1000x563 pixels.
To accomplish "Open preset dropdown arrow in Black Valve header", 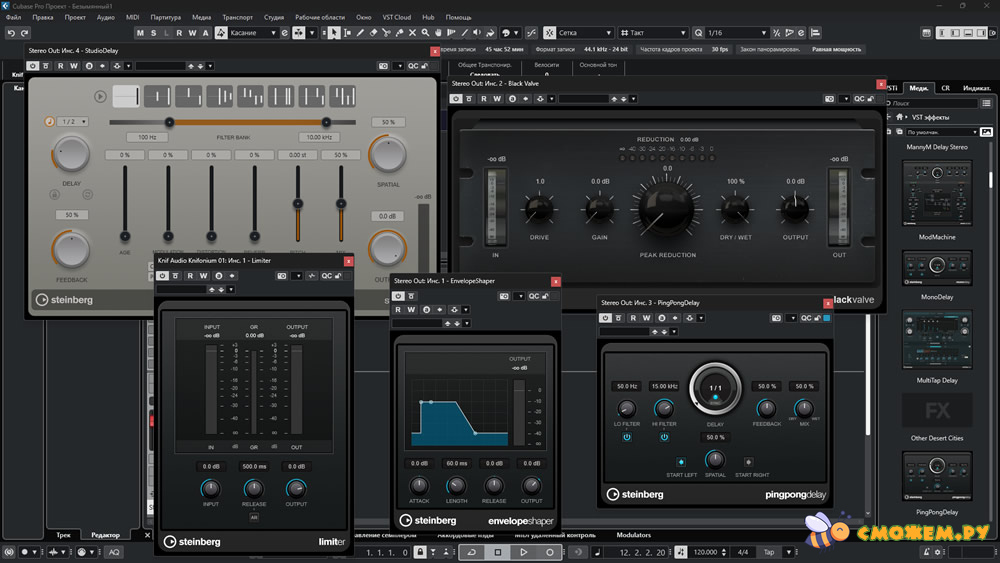I will point(633,99).
